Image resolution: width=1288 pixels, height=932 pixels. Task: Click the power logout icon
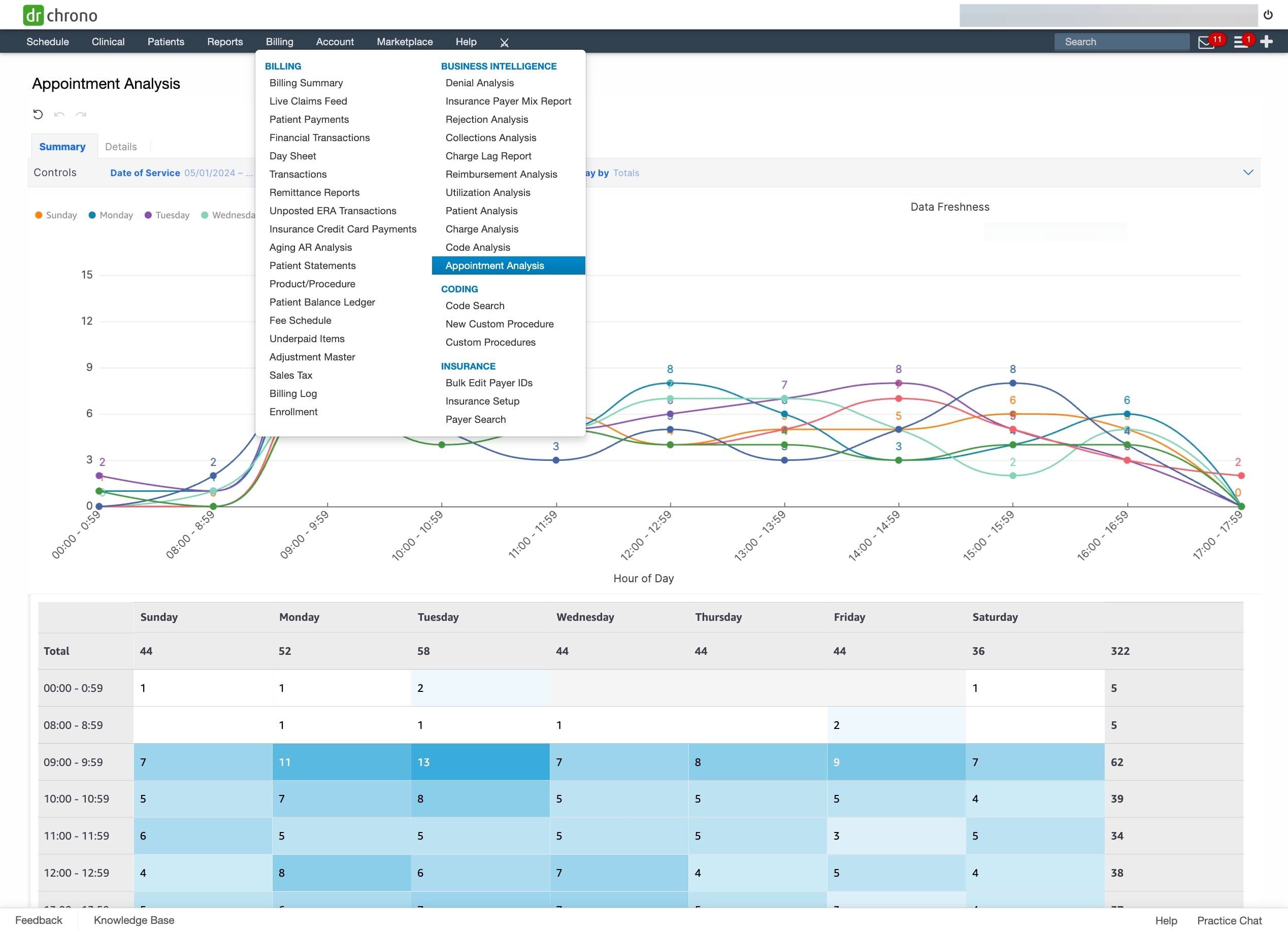tap(1268, 15)
